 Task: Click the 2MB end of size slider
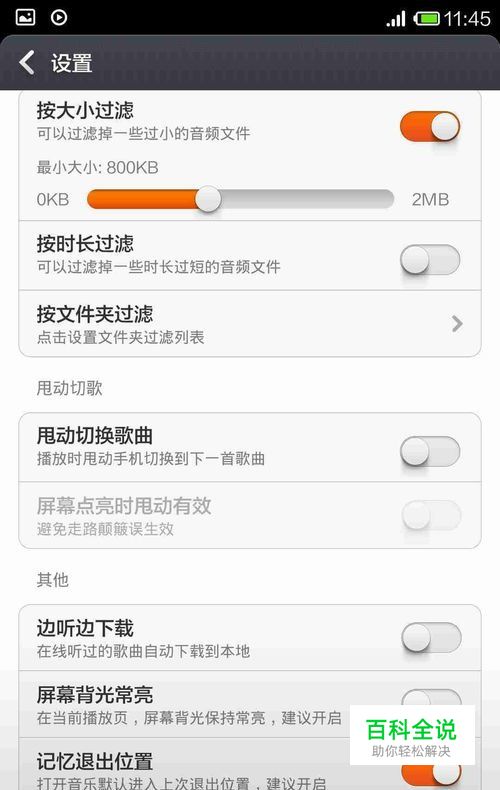point(430,200)
